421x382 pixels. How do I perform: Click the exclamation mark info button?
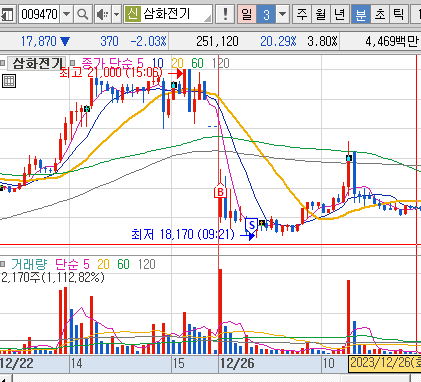tap(225, 14)
